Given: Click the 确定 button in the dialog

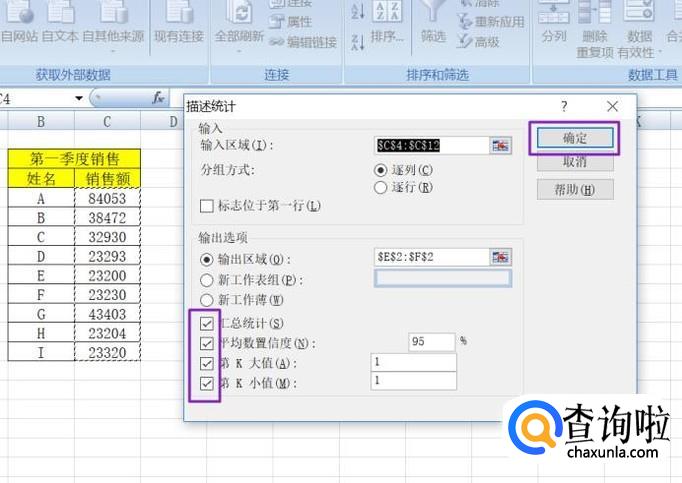Looking at the screenshot, I should click(x=575, y=138).
